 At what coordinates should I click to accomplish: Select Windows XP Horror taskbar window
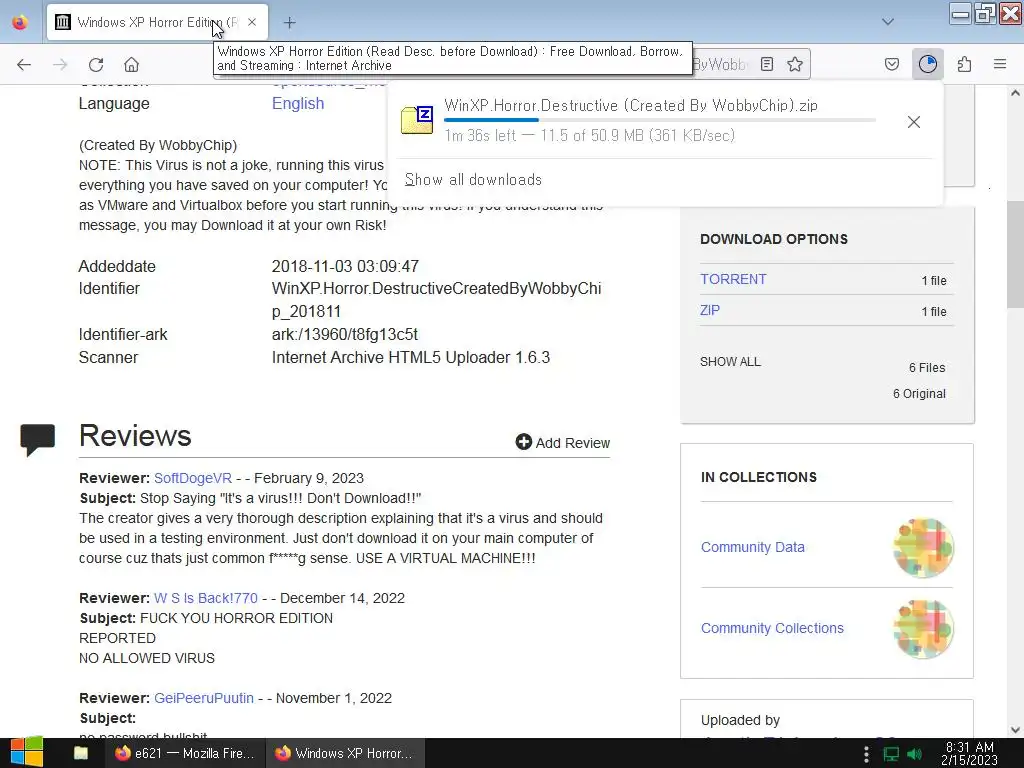click(345, 753)
